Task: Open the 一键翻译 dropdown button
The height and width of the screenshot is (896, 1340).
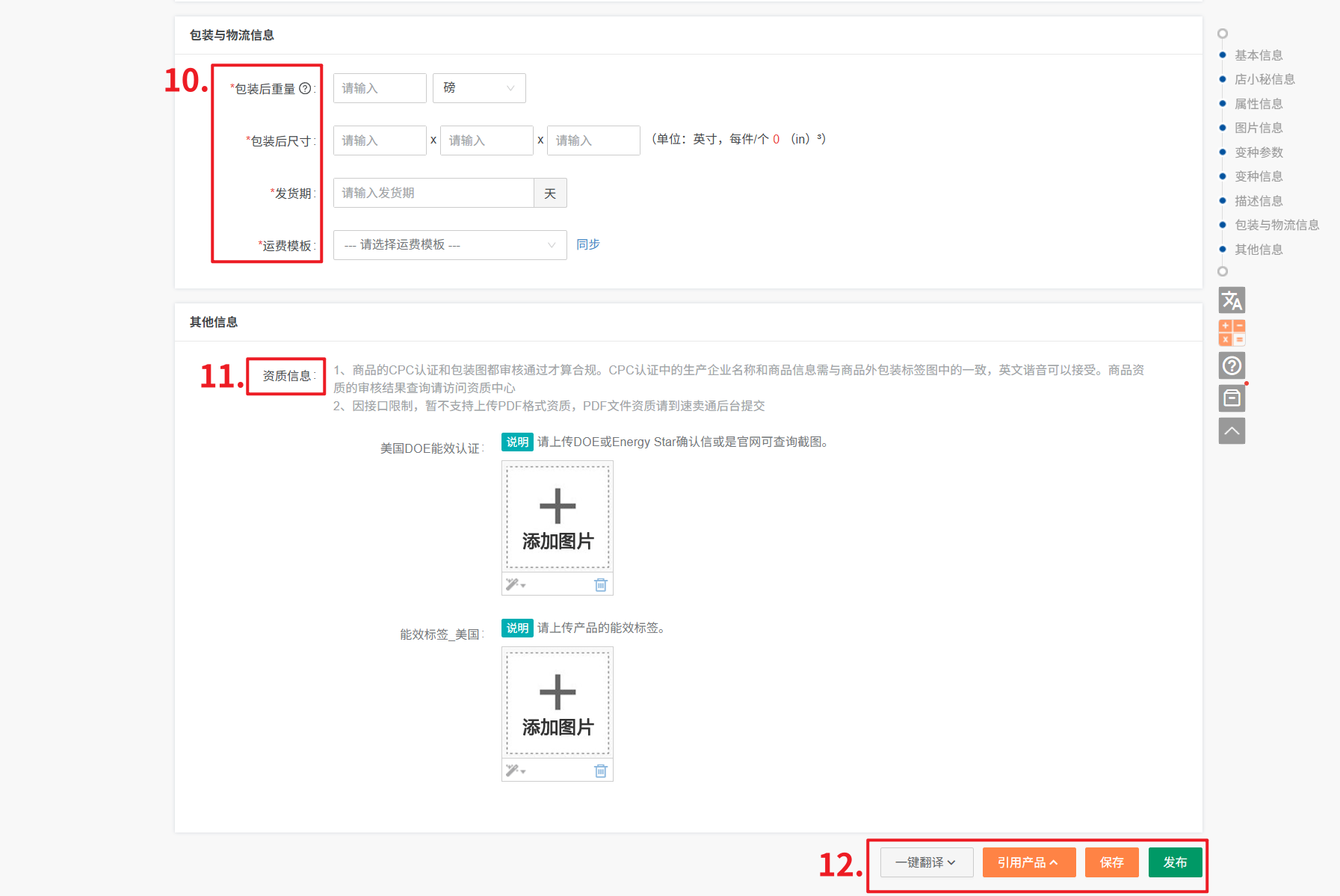Action: (926, 862)
